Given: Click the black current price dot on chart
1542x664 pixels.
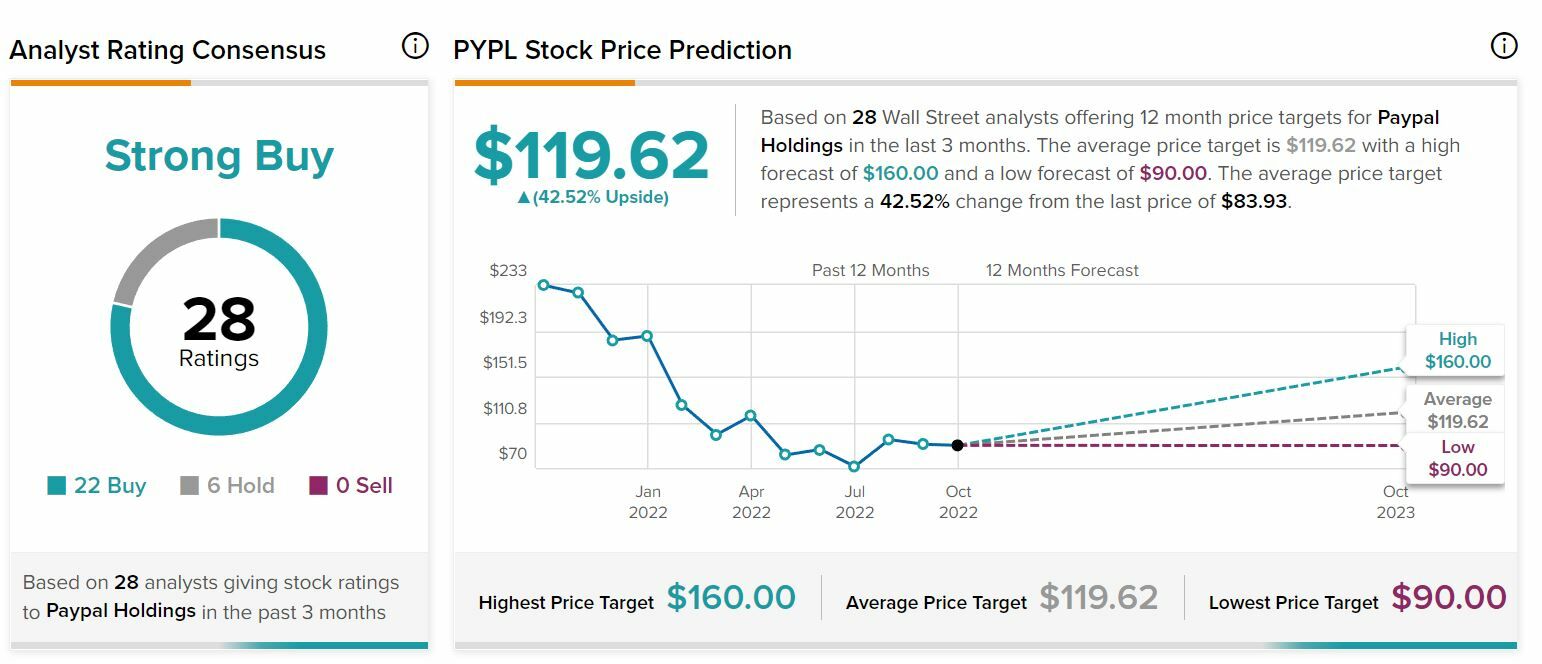Looking at the screenshot, I should [958, 445].
